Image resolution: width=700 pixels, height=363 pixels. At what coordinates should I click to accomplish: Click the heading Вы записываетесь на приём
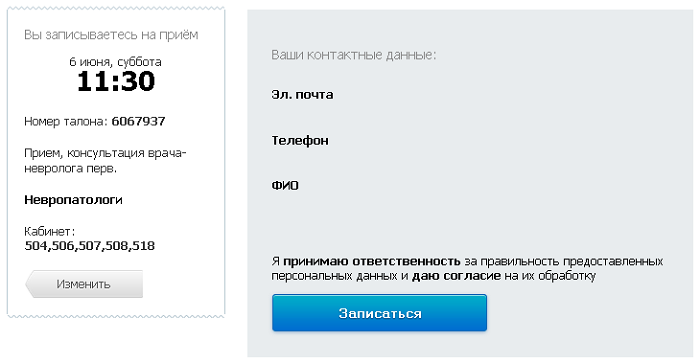coord(111,35)
